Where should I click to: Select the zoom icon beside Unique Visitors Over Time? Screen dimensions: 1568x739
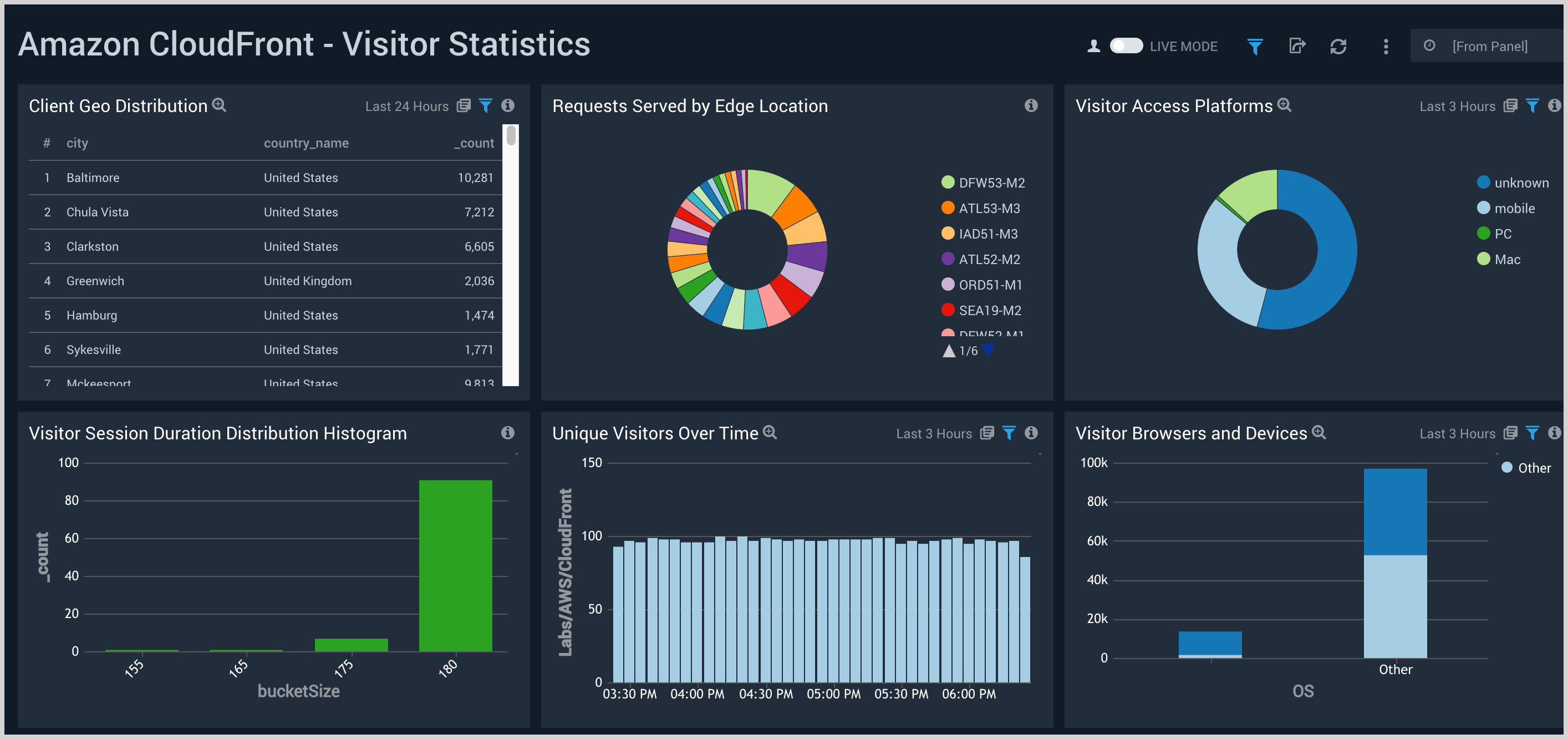point(770,432)
